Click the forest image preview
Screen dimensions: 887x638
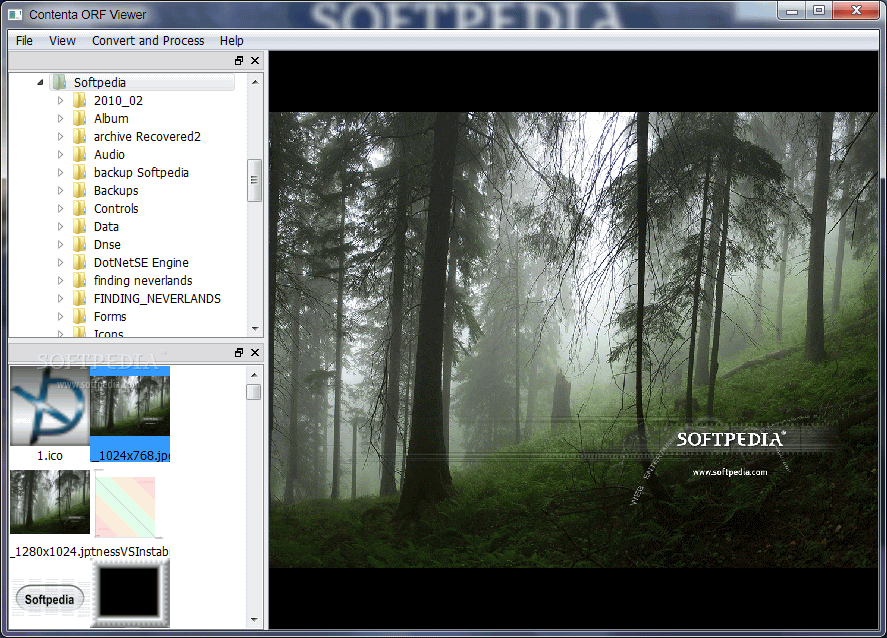coord(574,339)
